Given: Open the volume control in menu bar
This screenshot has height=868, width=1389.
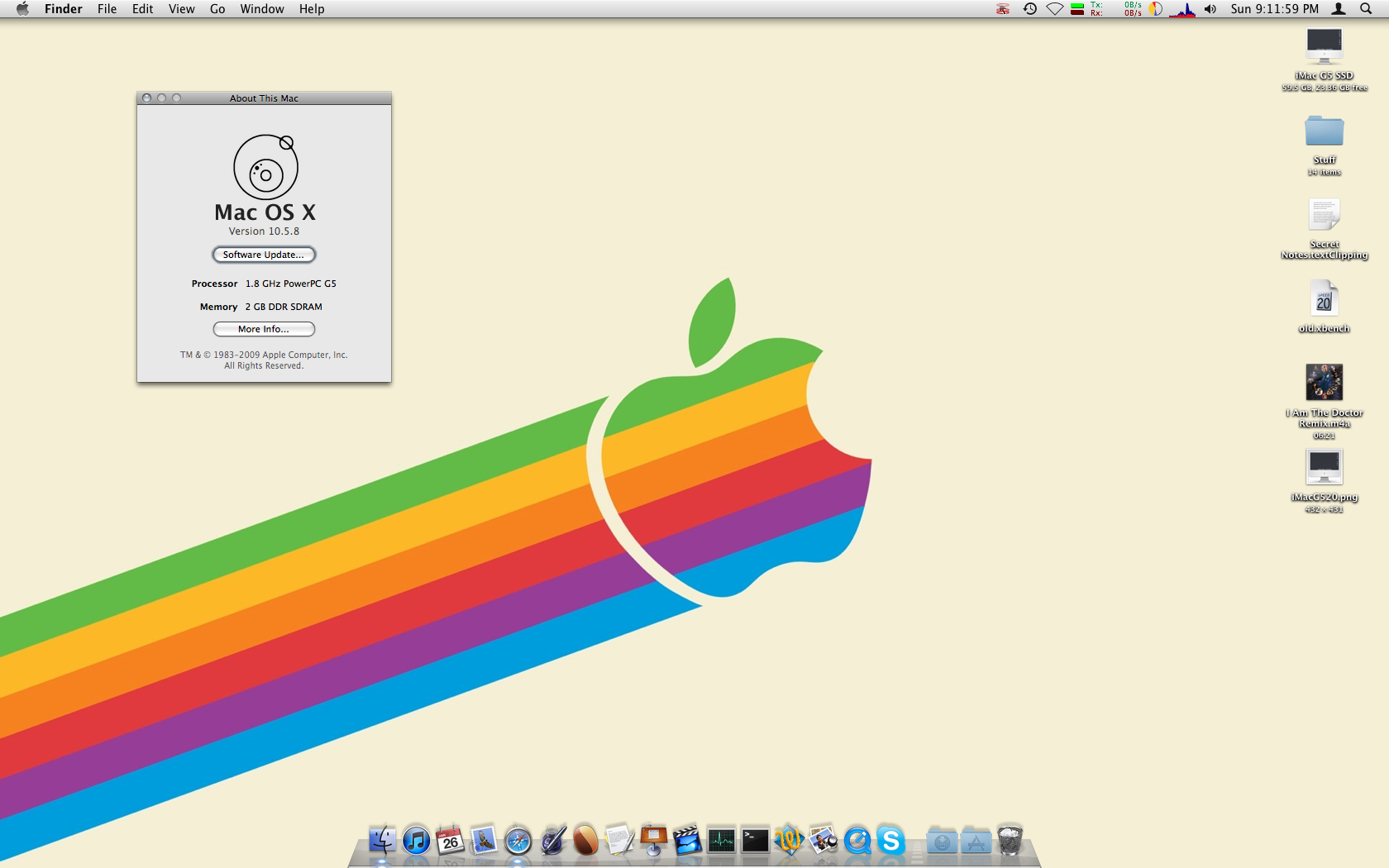Looking at the screenshot, I should tap(1210, 9).
